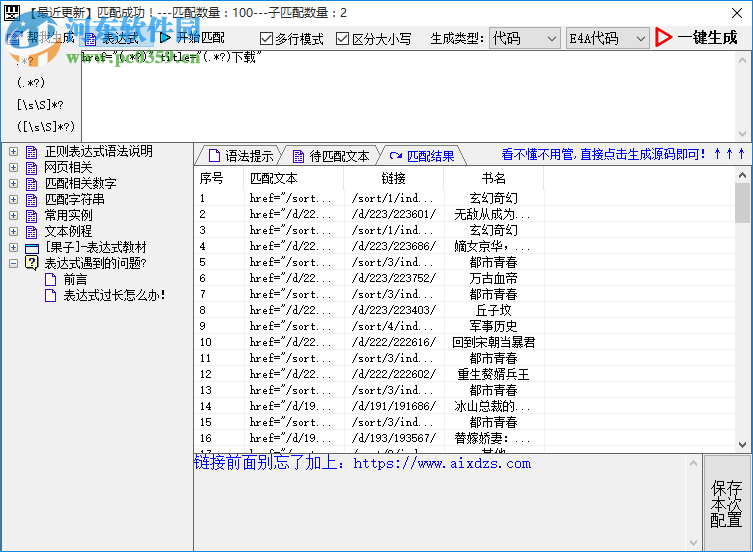Click the question mark icon beside 表达式遇到的问题
753x552 pixels.
click(32, 263)
